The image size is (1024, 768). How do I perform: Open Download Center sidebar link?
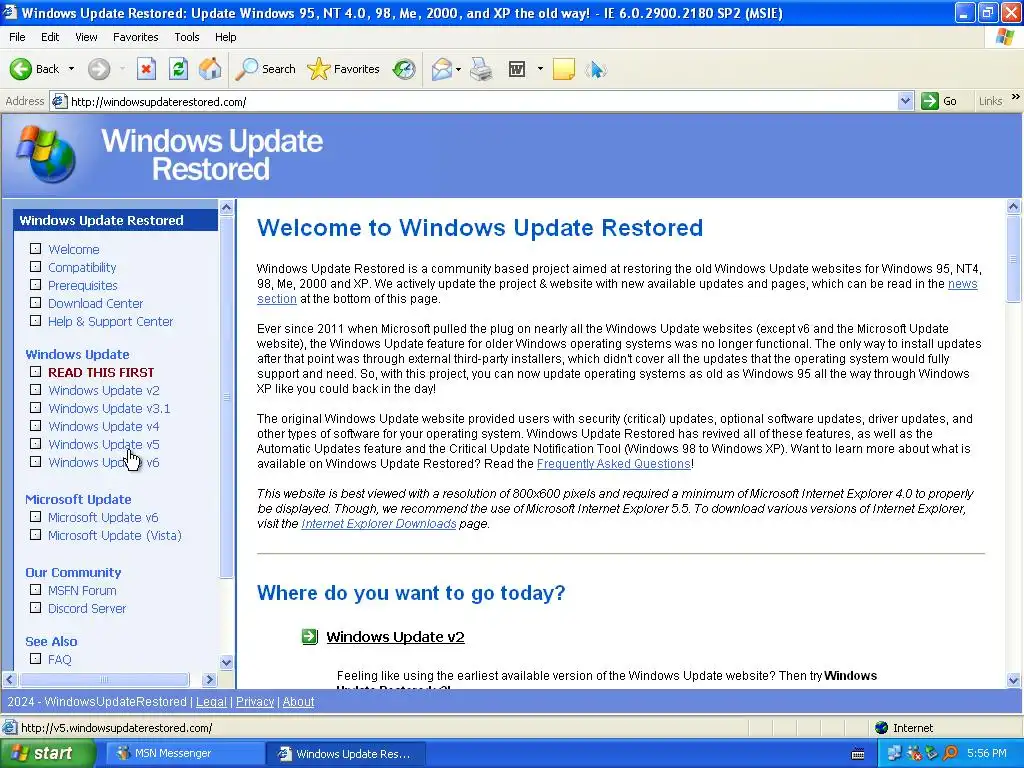pyautogui.click(x=95, y=303)
